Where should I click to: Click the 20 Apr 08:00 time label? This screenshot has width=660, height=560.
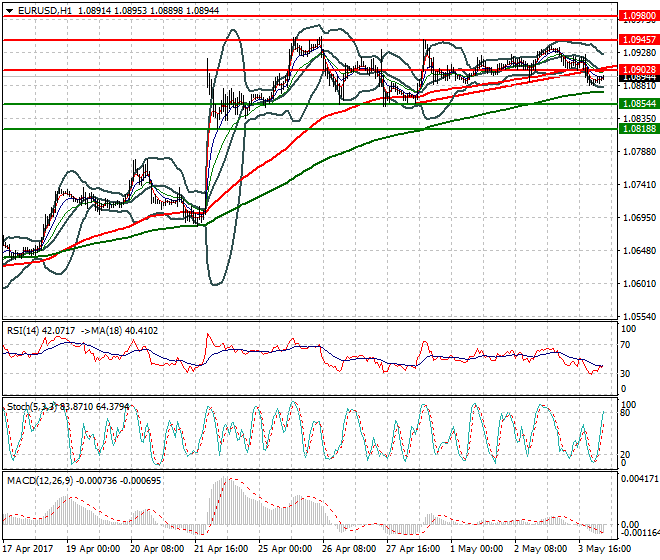point(157,549)
